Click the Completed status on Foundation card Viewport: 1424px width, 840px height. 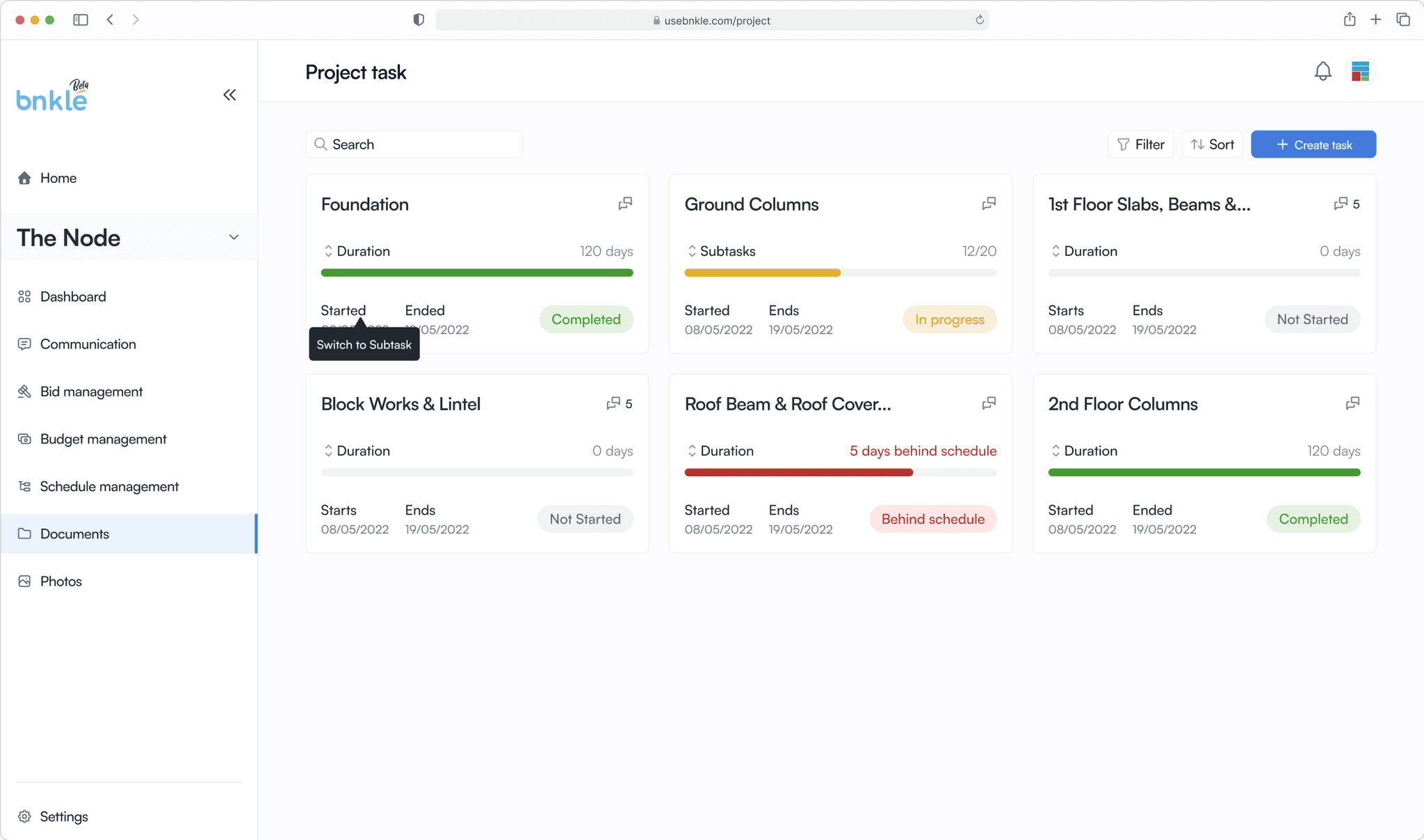(x=586, y=319)
